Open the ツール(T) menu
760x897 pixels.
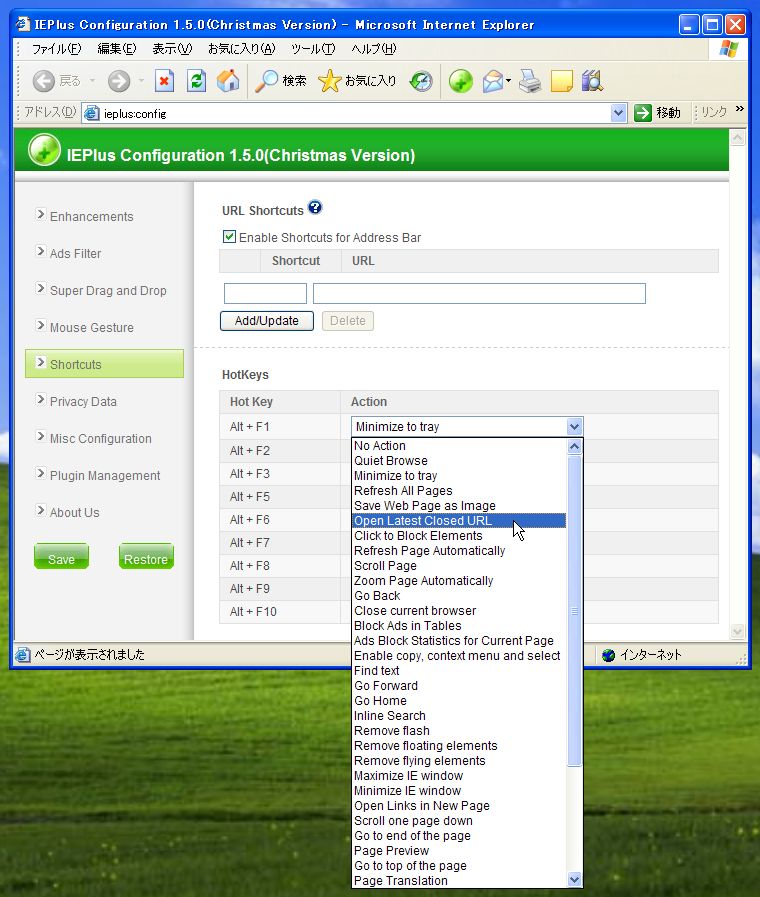313,49
